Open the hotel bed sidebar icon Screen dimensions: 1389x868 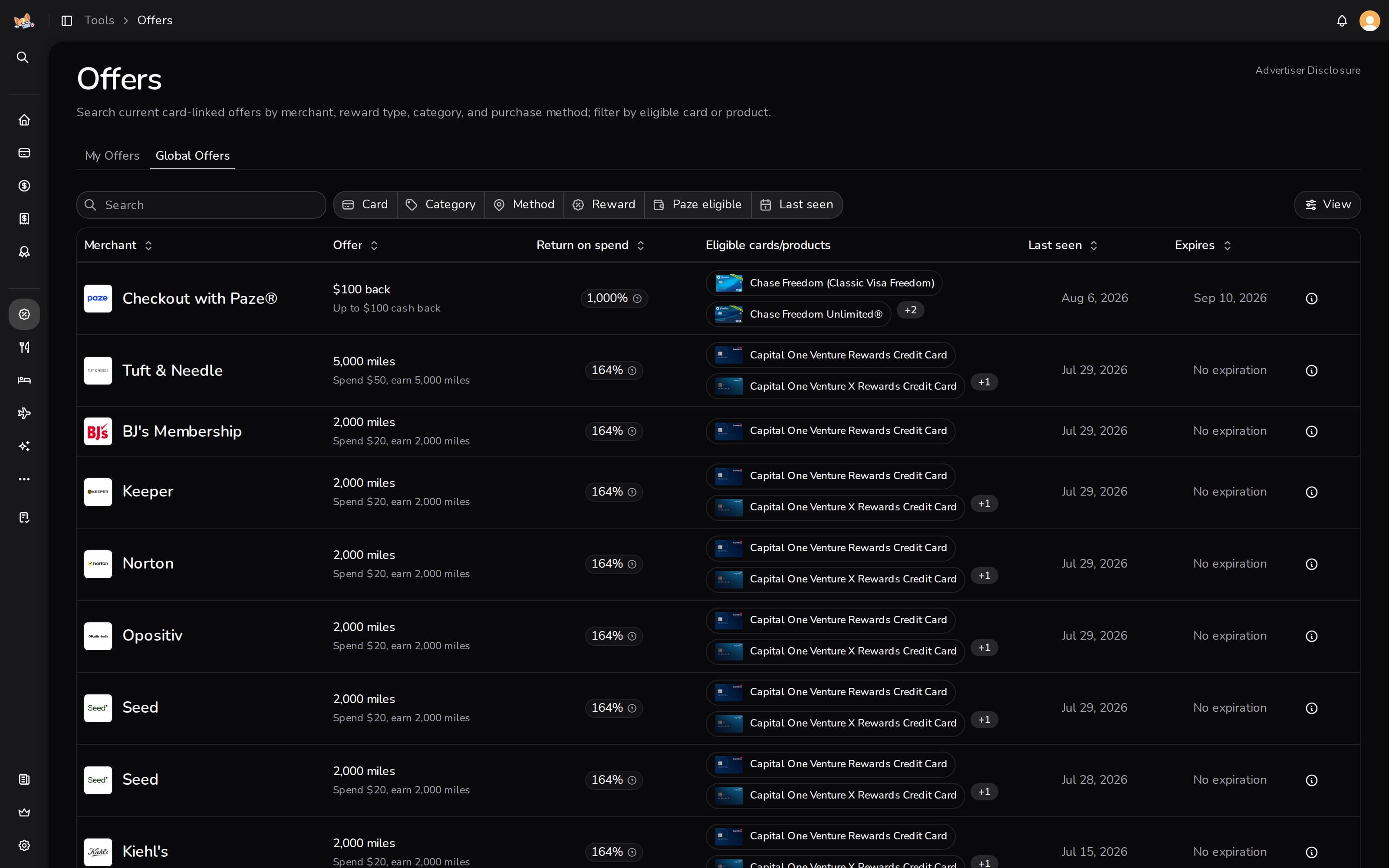[24, 380]
